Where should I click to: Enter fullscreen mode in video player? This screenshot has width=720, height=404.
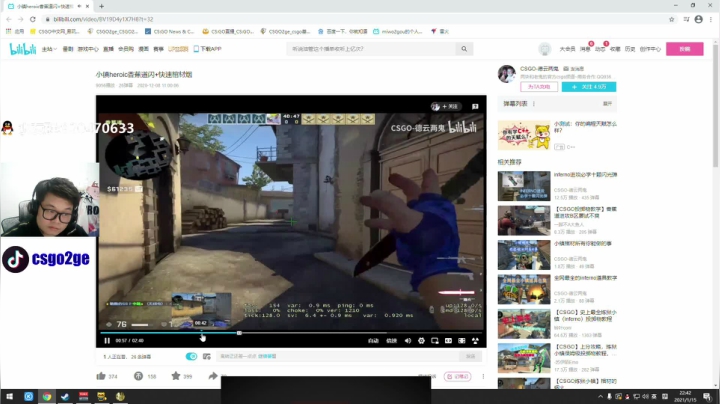click(x=475, y=341)
